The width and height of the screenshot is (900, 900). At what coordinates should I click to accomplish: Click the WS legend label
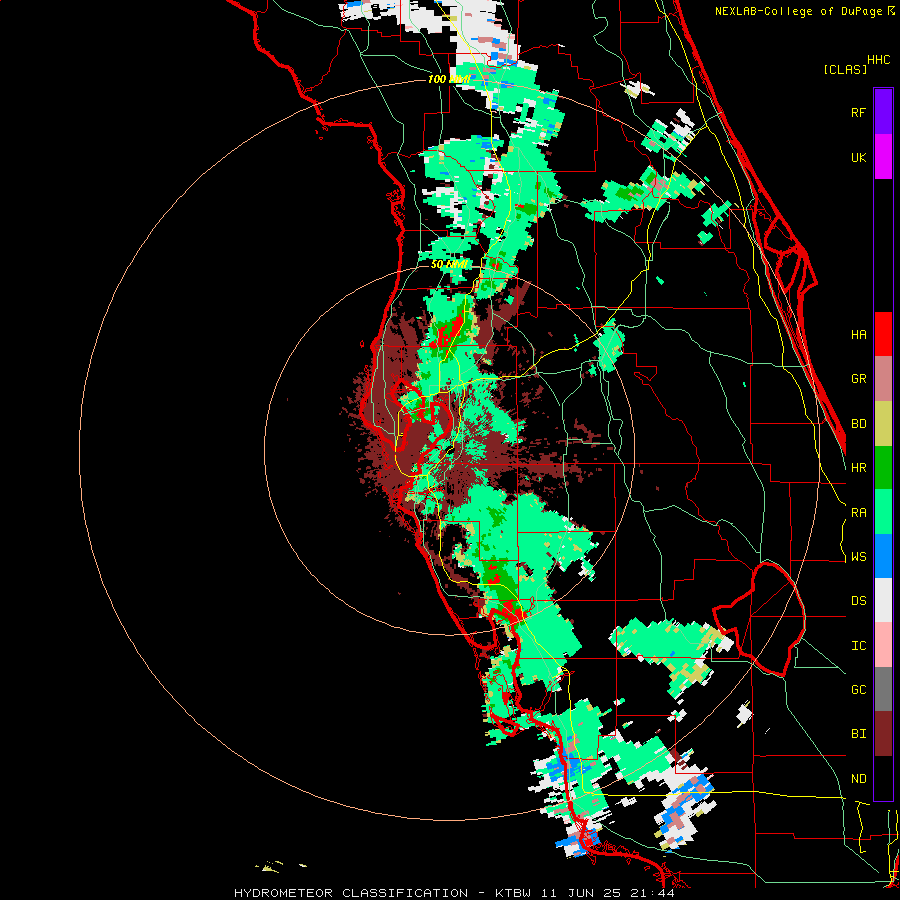tap(858, 557)
